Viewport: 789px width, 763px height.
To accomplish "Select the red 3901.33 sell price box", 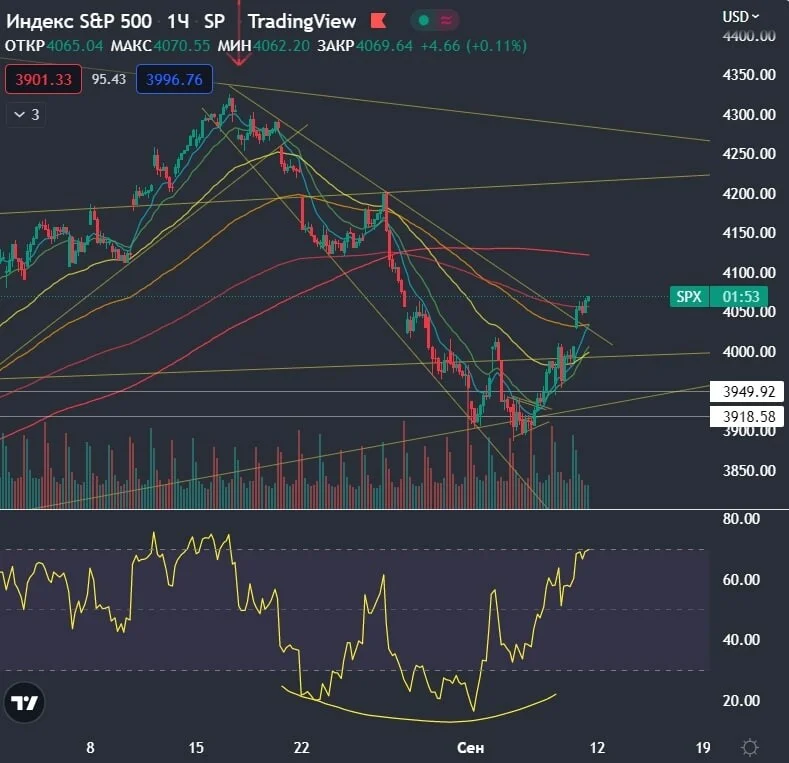I will [43, 80].
